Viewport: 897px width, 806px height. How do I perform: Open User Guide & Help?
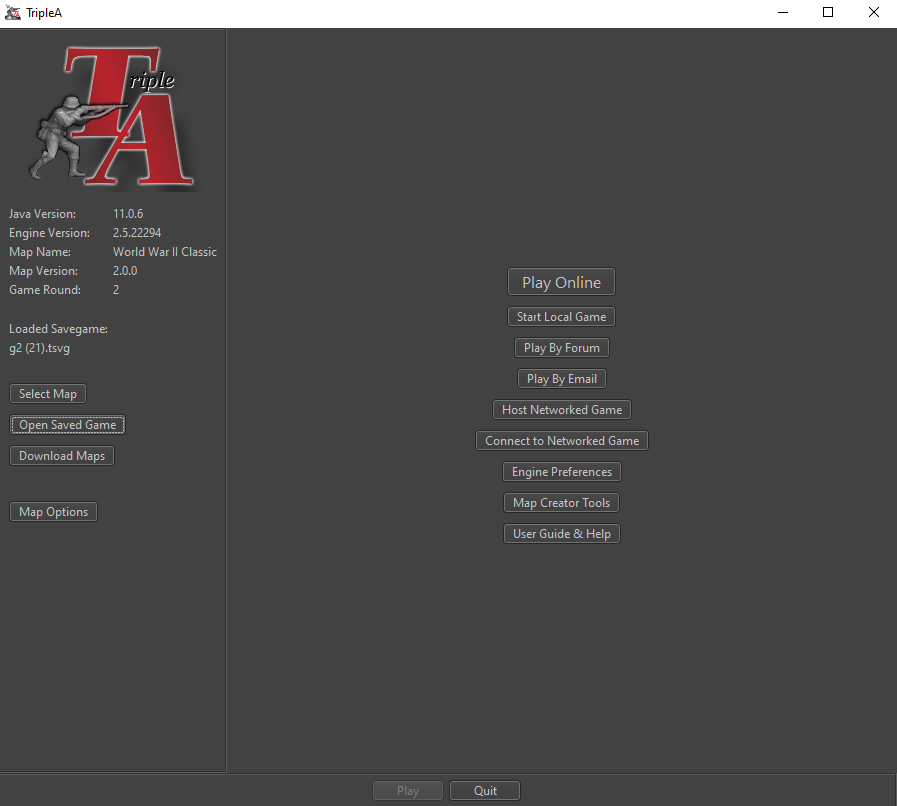561,534
